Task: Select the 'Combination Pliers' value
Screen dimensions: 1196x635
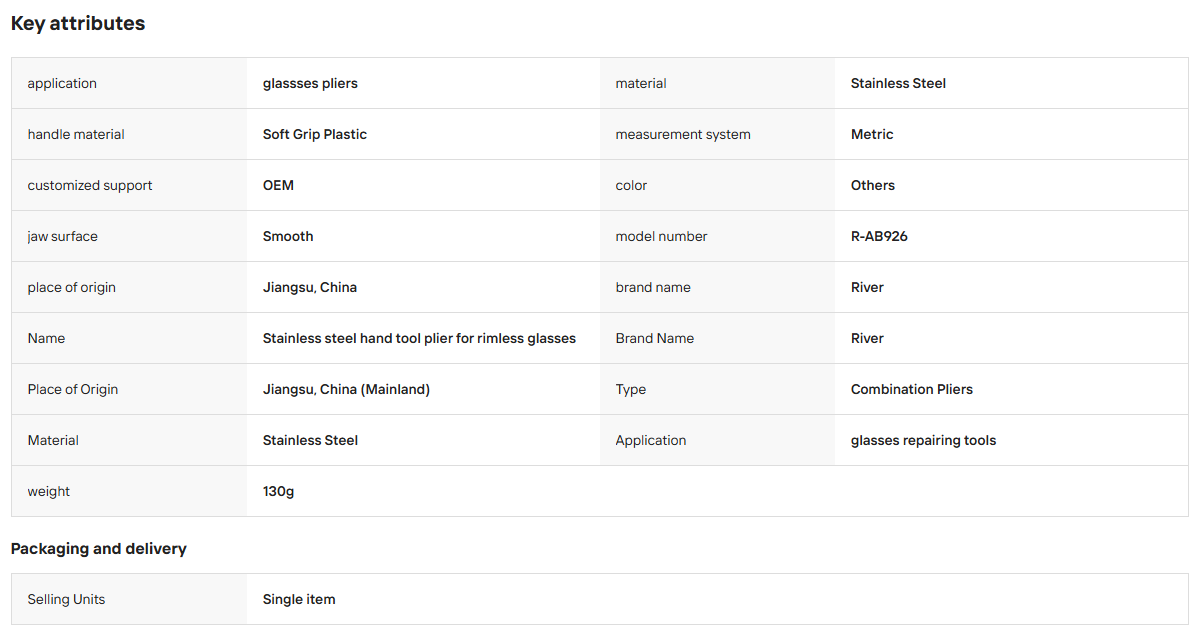Action: click(x=911, y=390)
